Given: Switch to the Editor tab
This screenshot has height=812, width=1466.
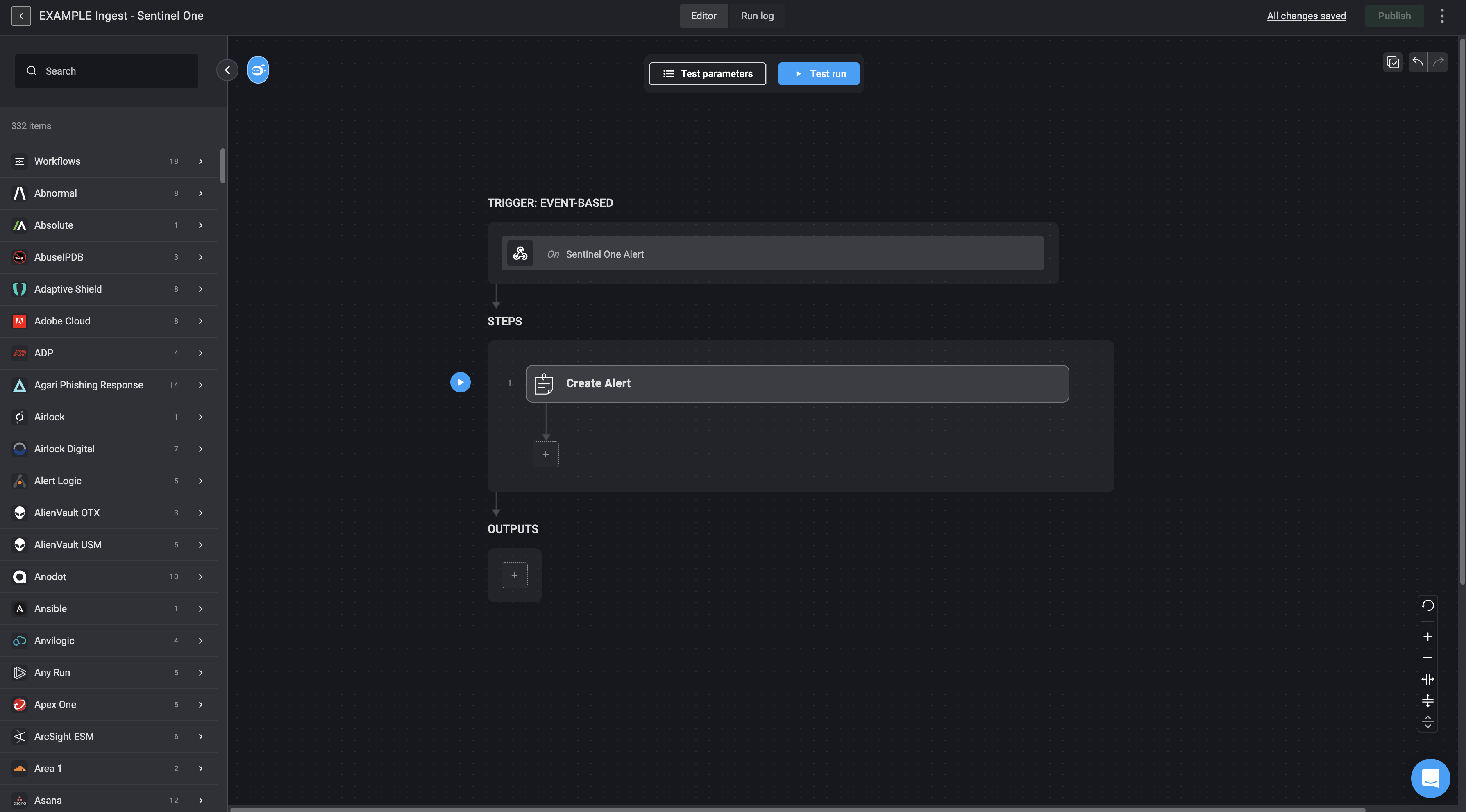Looking at the screenshot, I should coord(703,16).
